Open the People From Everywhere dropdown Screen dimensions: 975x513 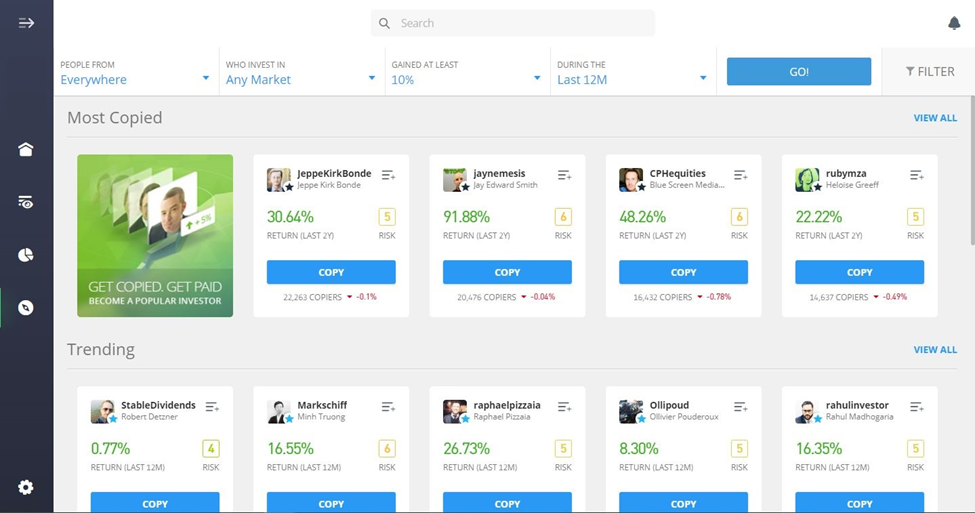136,72
